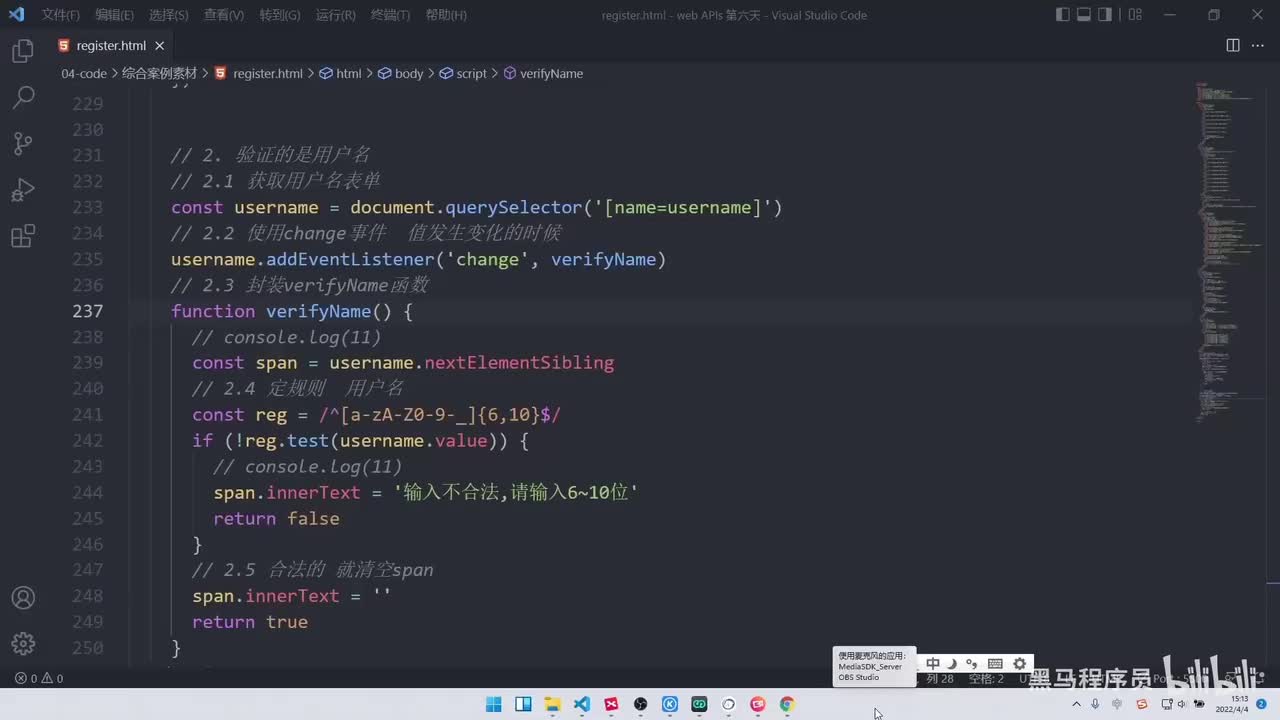Click the 空格: 2 indentation status
Viewport: 1280px width, 720px height.
click(986, 678)
